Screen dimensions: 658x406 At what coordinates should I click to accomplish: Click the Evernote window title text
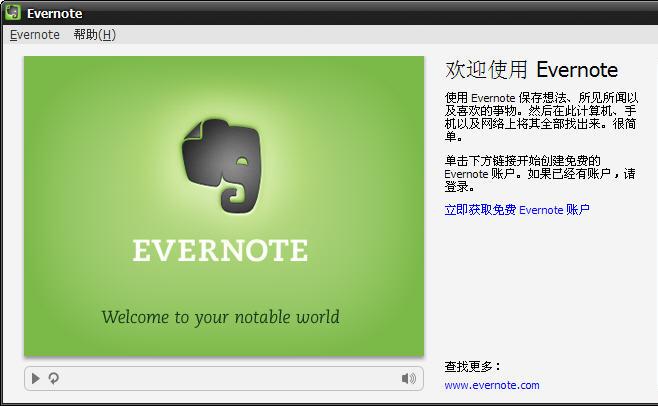pos(54,13)
